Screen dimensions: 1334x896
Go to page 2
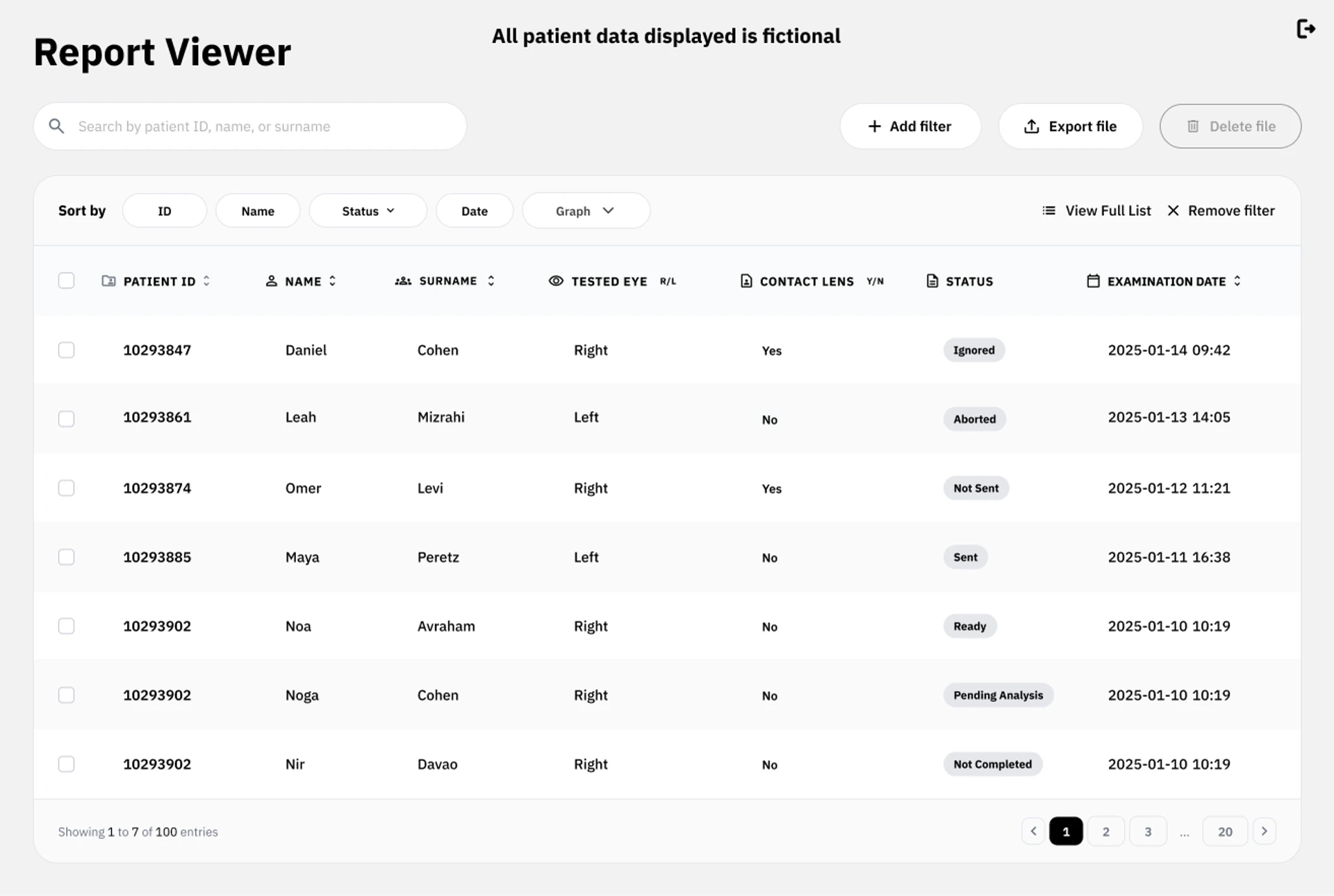1106,831
